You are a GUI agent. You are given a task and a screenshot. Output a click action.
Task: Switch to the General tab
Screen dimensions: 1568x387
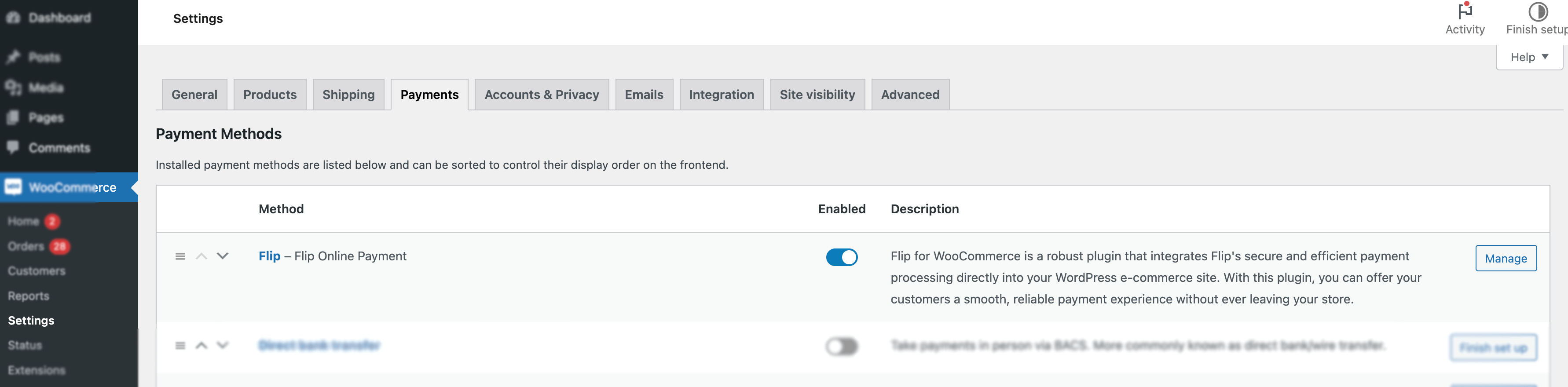pos(194,94)
